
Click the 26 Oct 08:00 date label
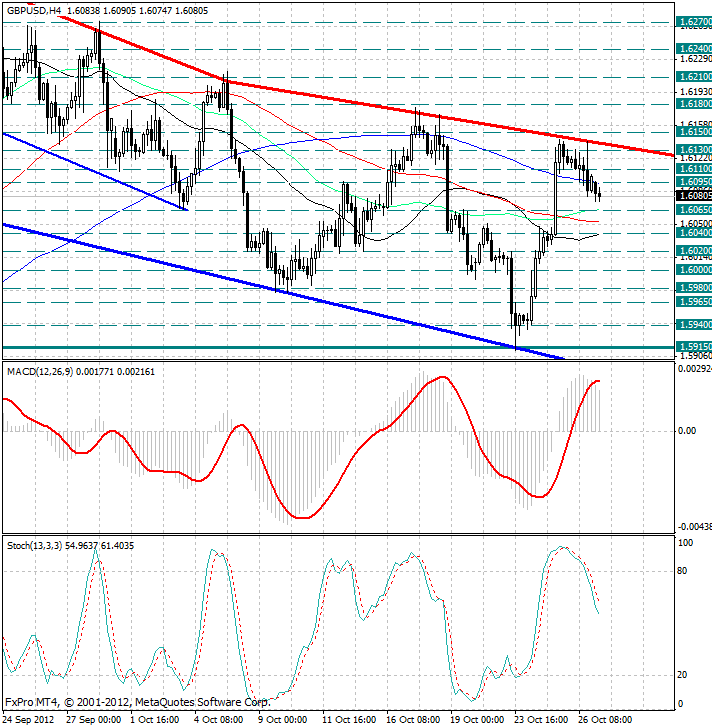[x=605, y=720]
